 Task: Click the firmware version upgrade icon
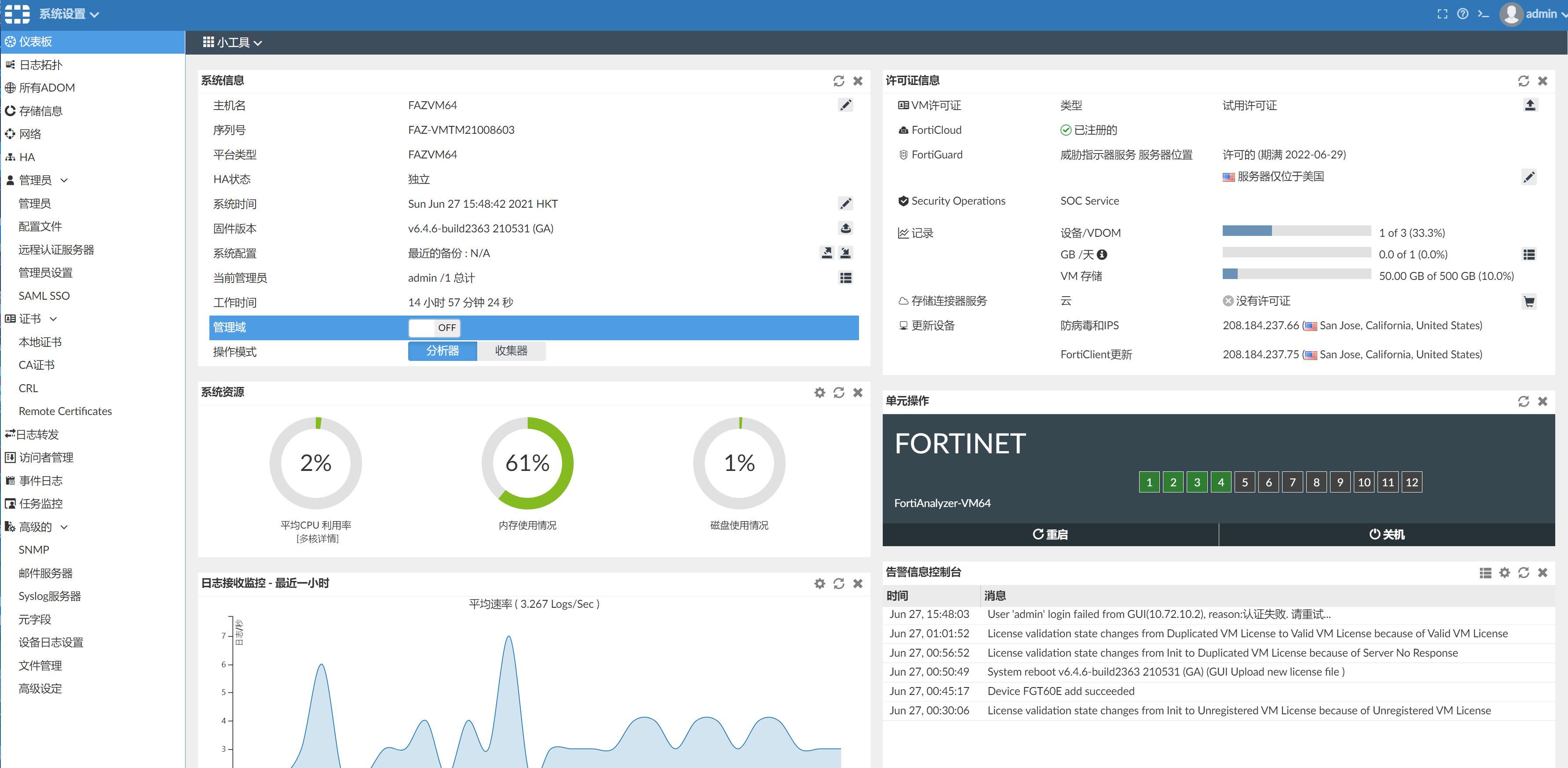pyautogui.click(x=845, y=228)
